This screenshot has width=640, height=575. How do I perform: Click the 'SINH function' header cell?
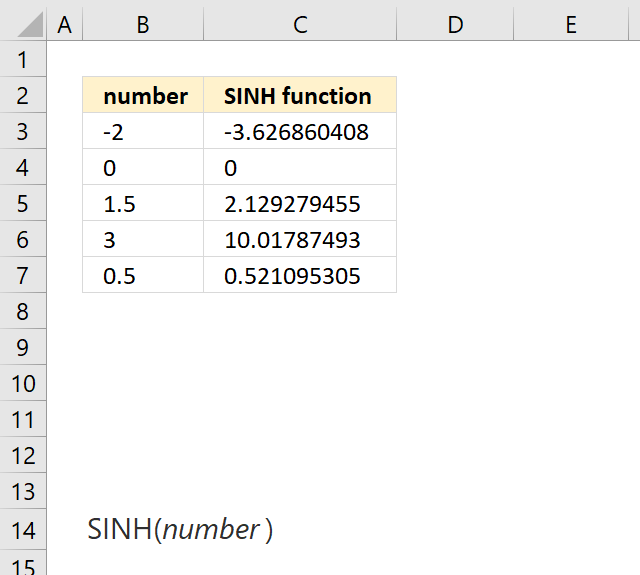300,95
